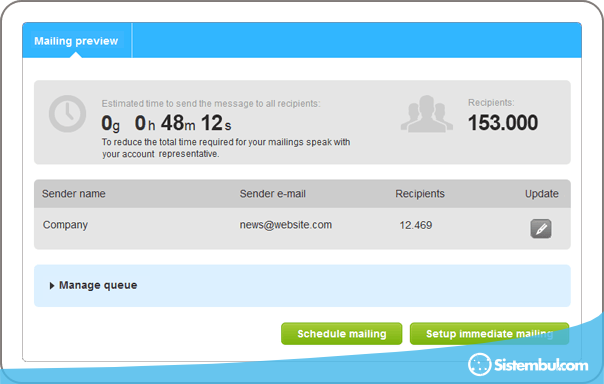This screenshot has height=384, width=604.
Task: Click the clock icon beside estimated time
Action: (x=67, y=114)
